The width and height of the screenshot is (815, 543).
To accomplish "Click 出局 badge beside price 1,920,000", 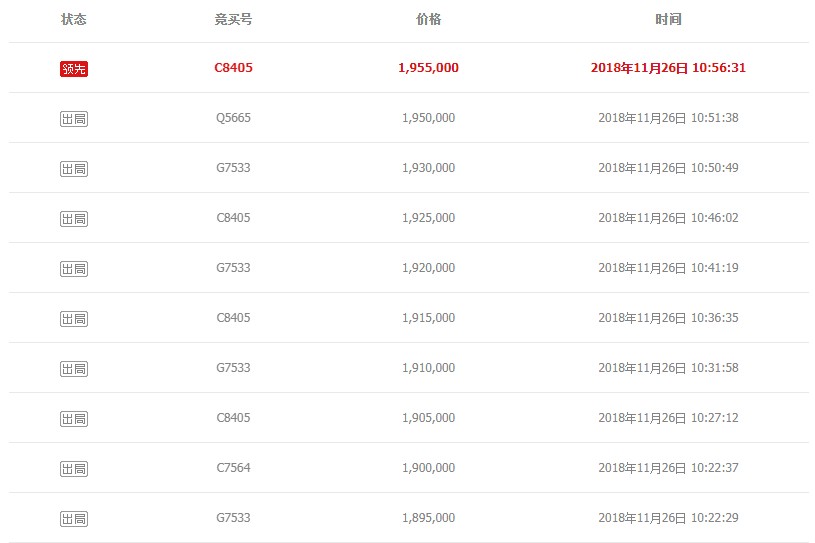I will click(x=74, y=269).
